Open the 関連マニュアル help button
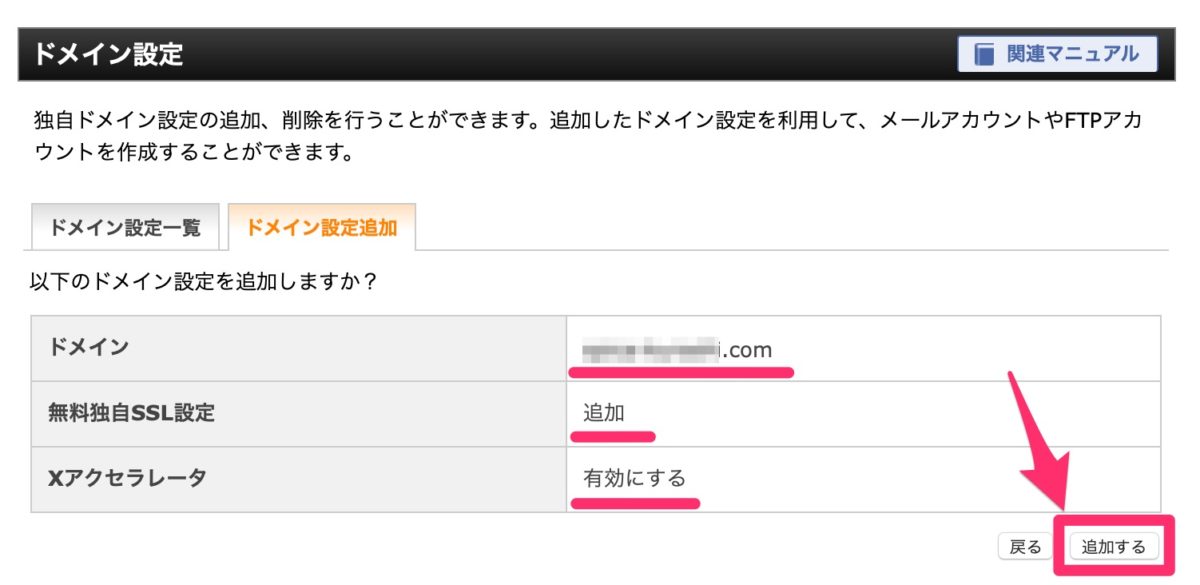The image size is (1200, 585). pos(1057,54)
